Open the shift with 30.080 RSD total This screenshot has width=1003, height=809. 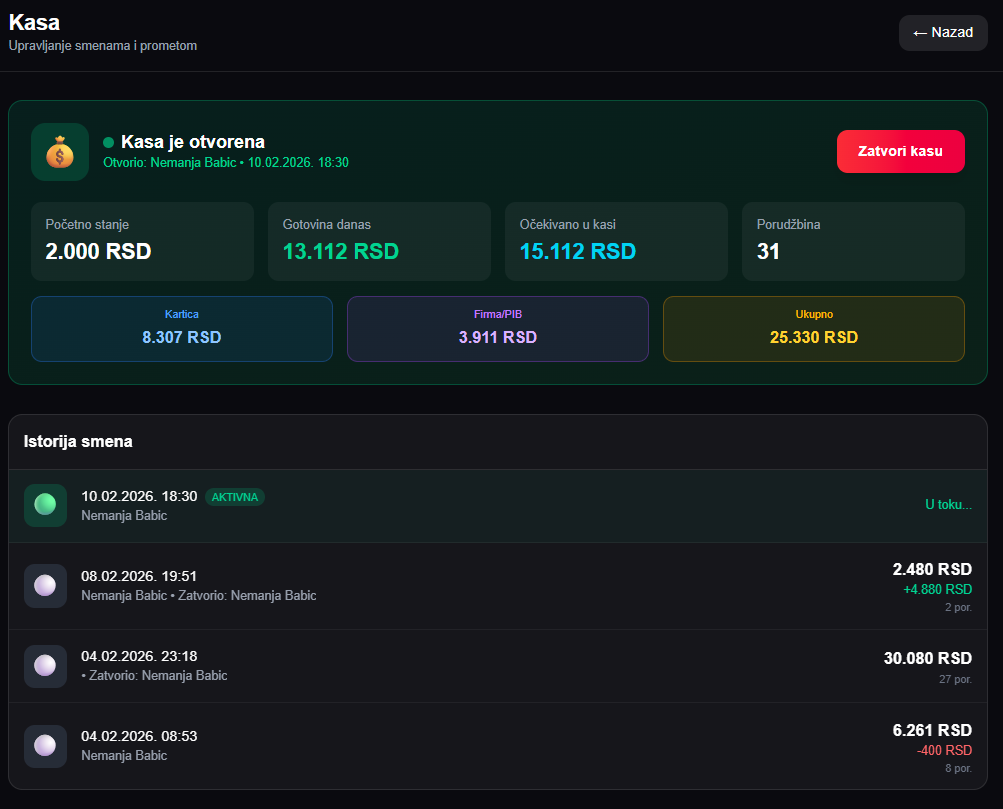[498, 666]
